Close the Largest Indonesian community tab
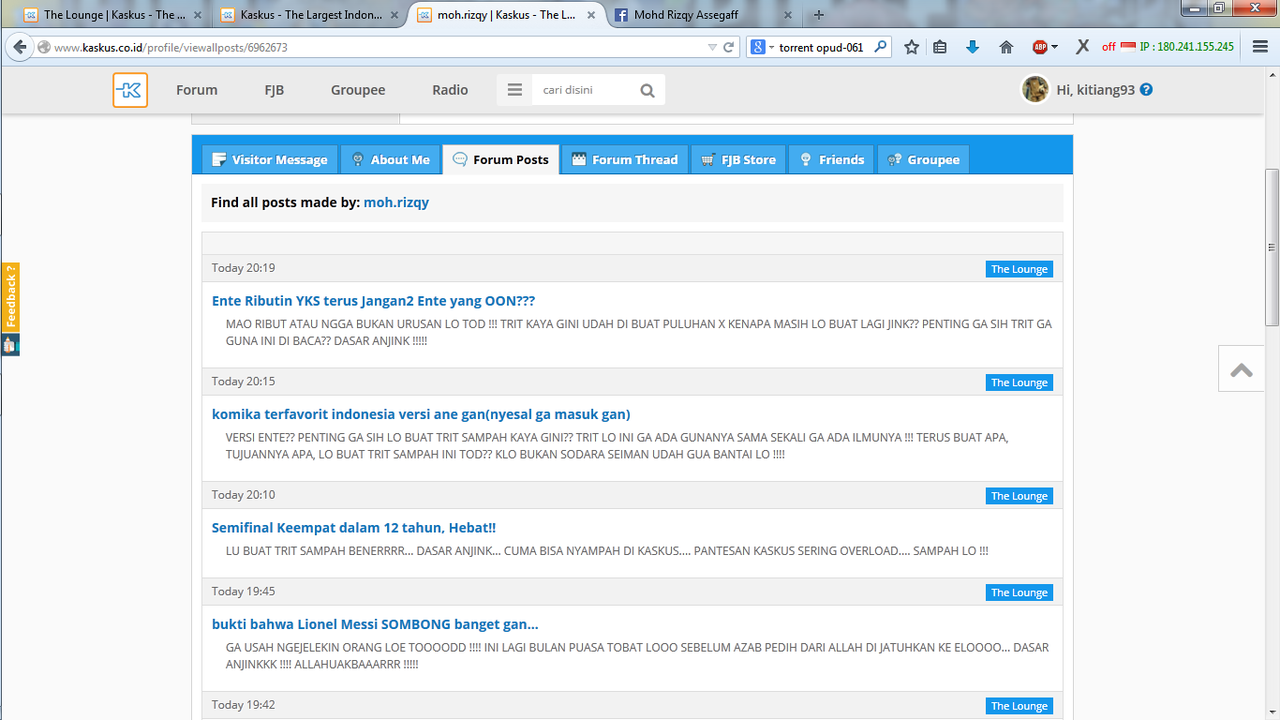Viewport: 1280px width, 720px height. click(x=394, y=15)
